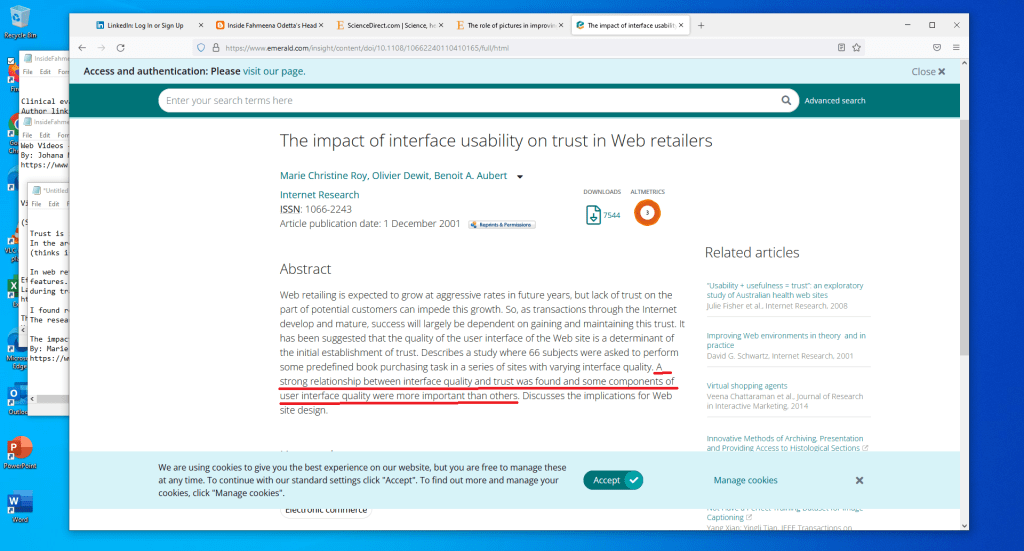
Task: Switch to the LinkedIn Log In tab
Action: point(145,25)
